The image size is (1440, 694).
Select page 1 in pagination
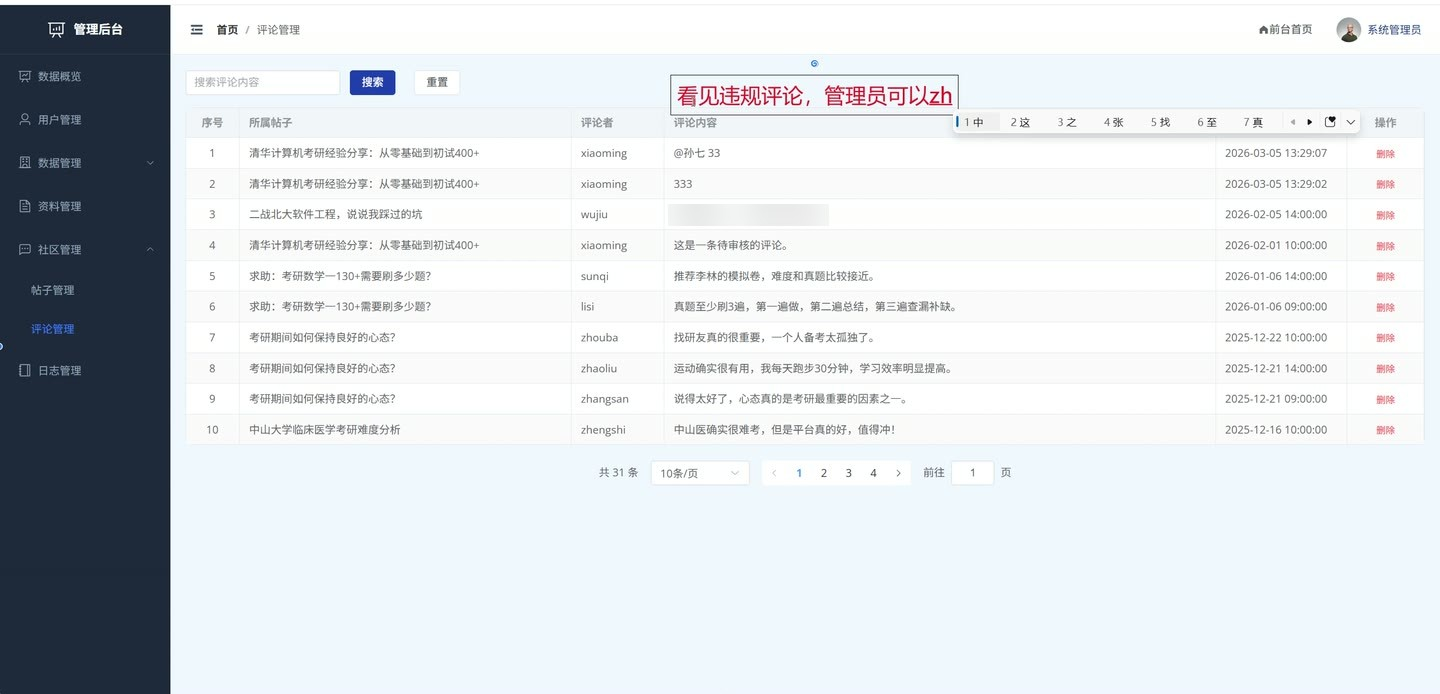799,473
